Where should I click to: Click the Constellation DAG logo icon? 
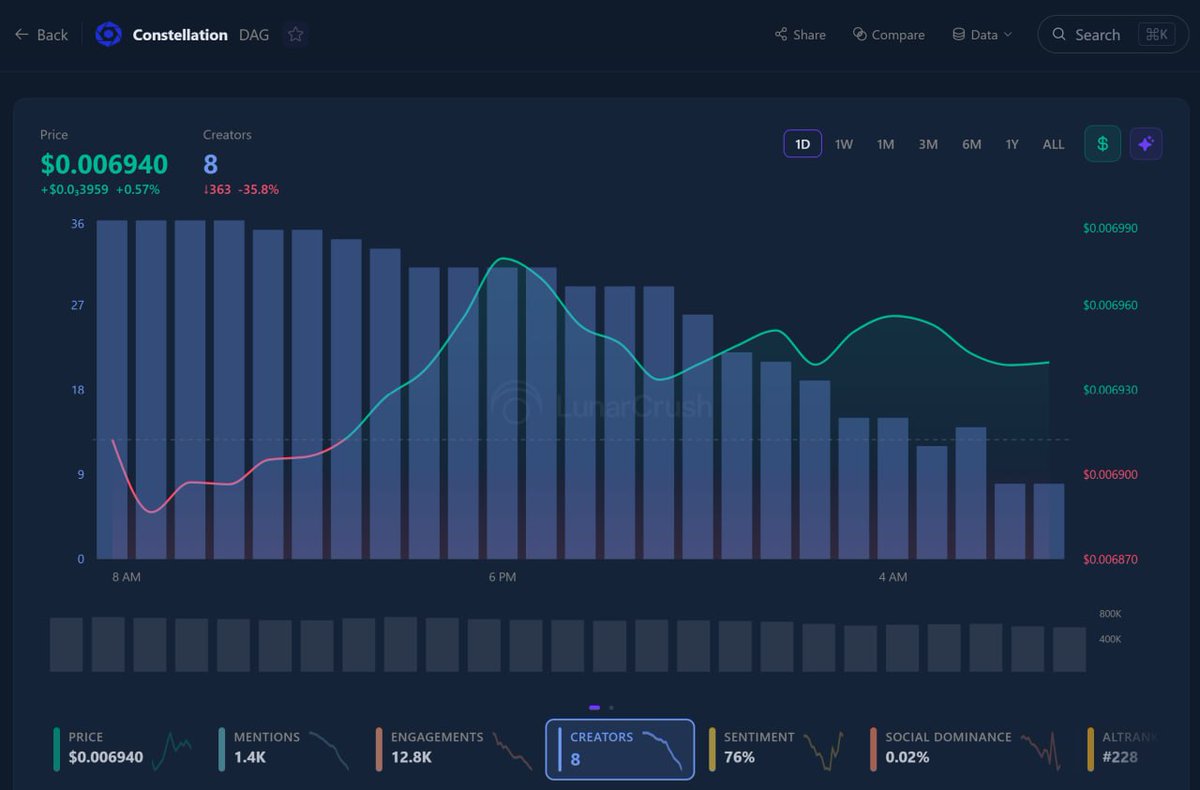tap(108, 34)
